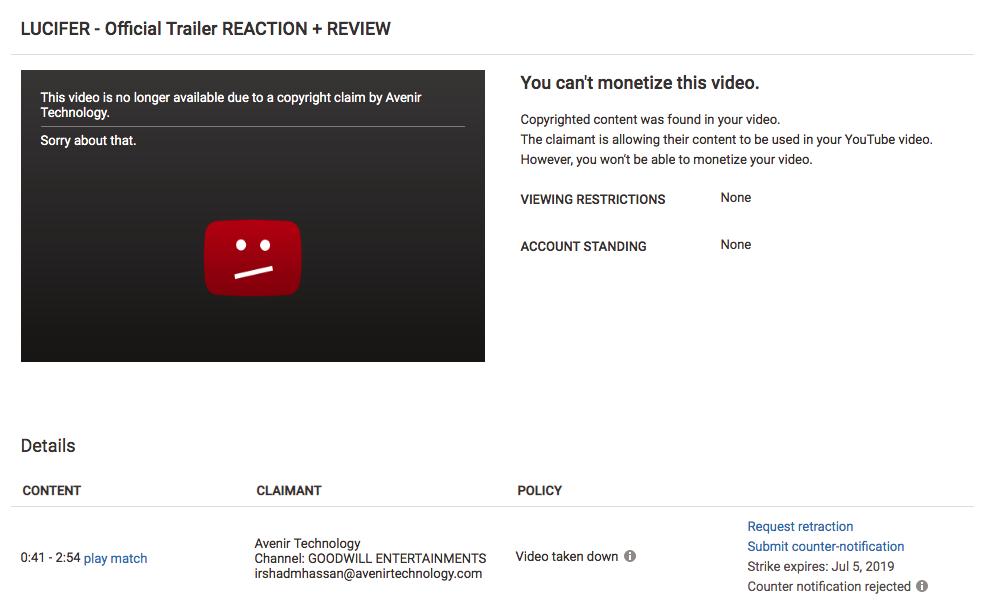Click the Counter notification rejected status text
Viewport: 985px width, 608px height.
coord(829,587)
